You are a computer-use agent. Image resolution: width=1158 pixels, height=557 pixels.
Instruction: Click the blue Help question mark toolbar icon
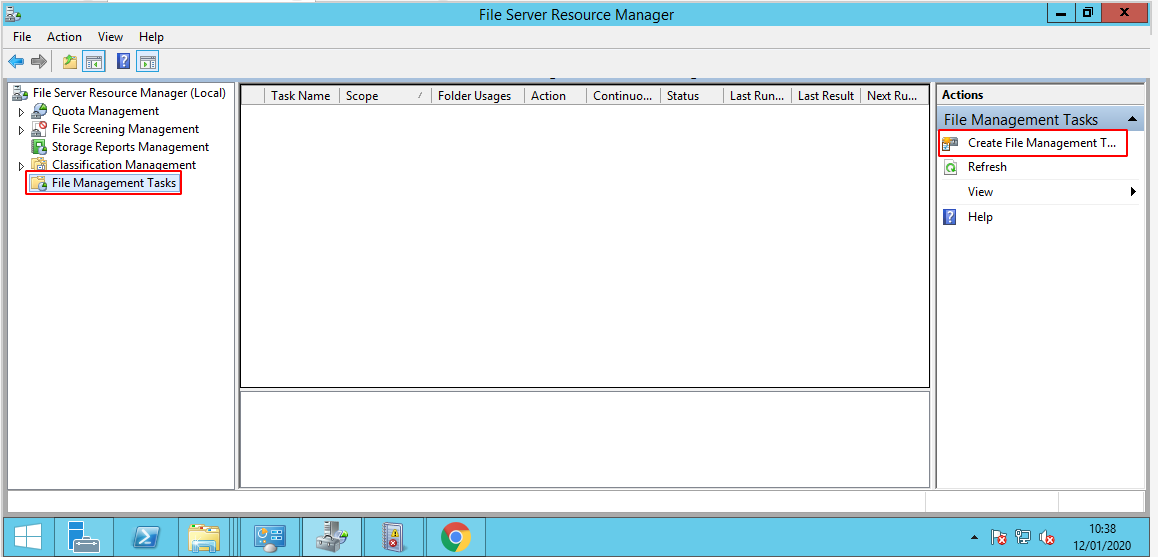(x=124, y=62)
